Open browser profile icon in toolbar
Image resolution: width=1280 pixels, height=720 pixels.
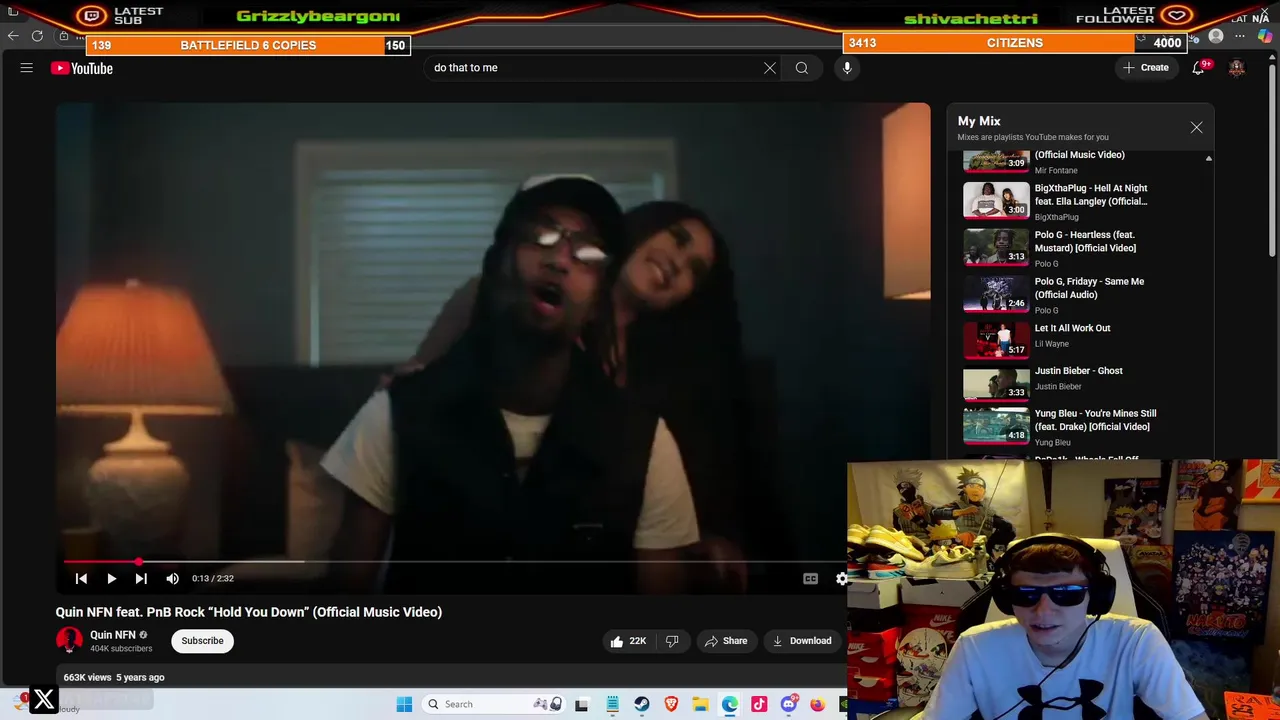[1216, 36]
